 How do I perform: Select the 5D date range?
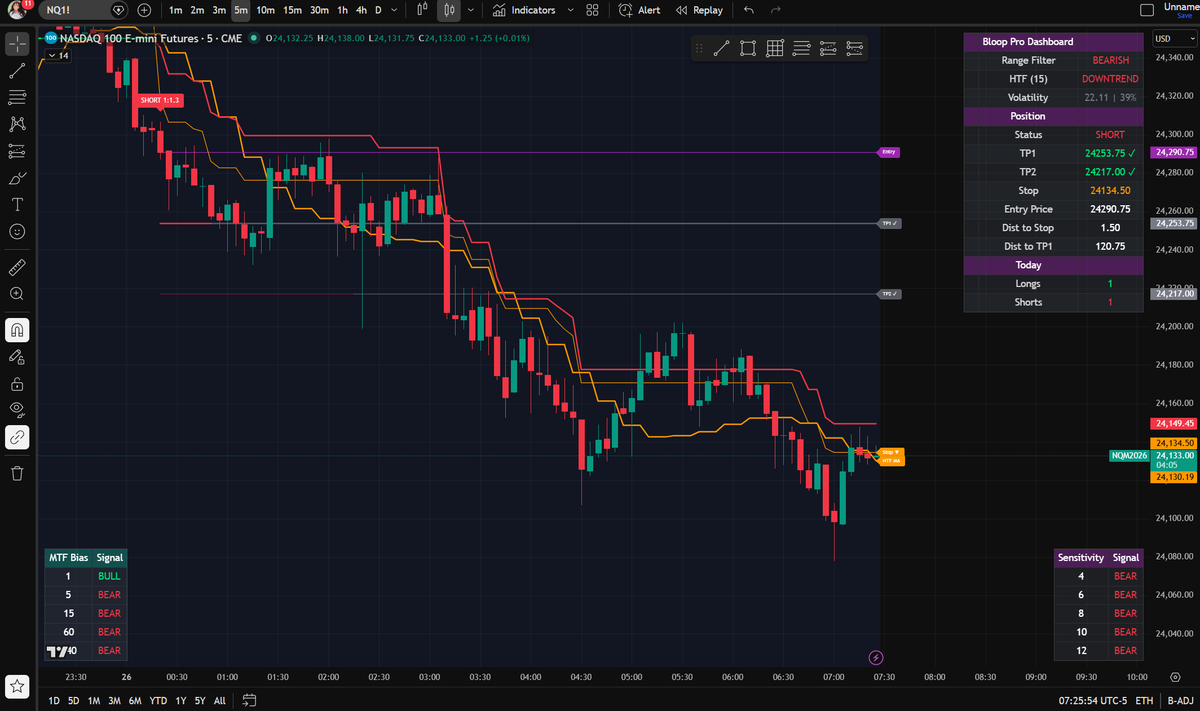(x=74, y=700)
